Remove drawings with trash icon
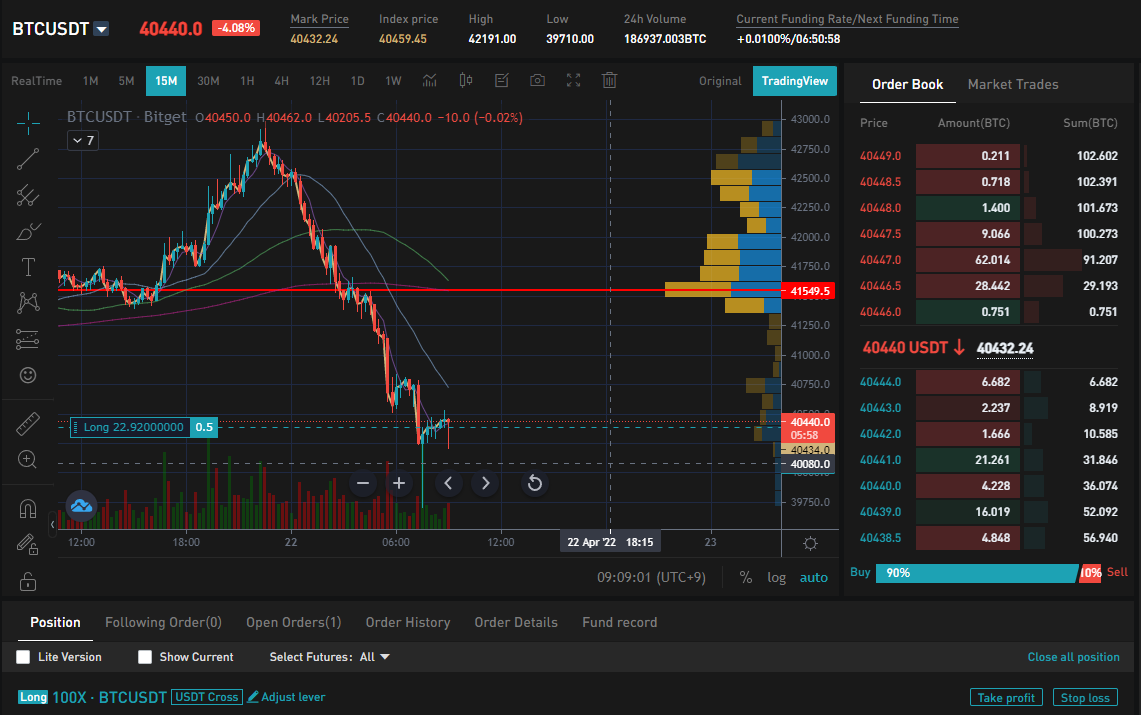1141x715 pixels. point(610,81)
